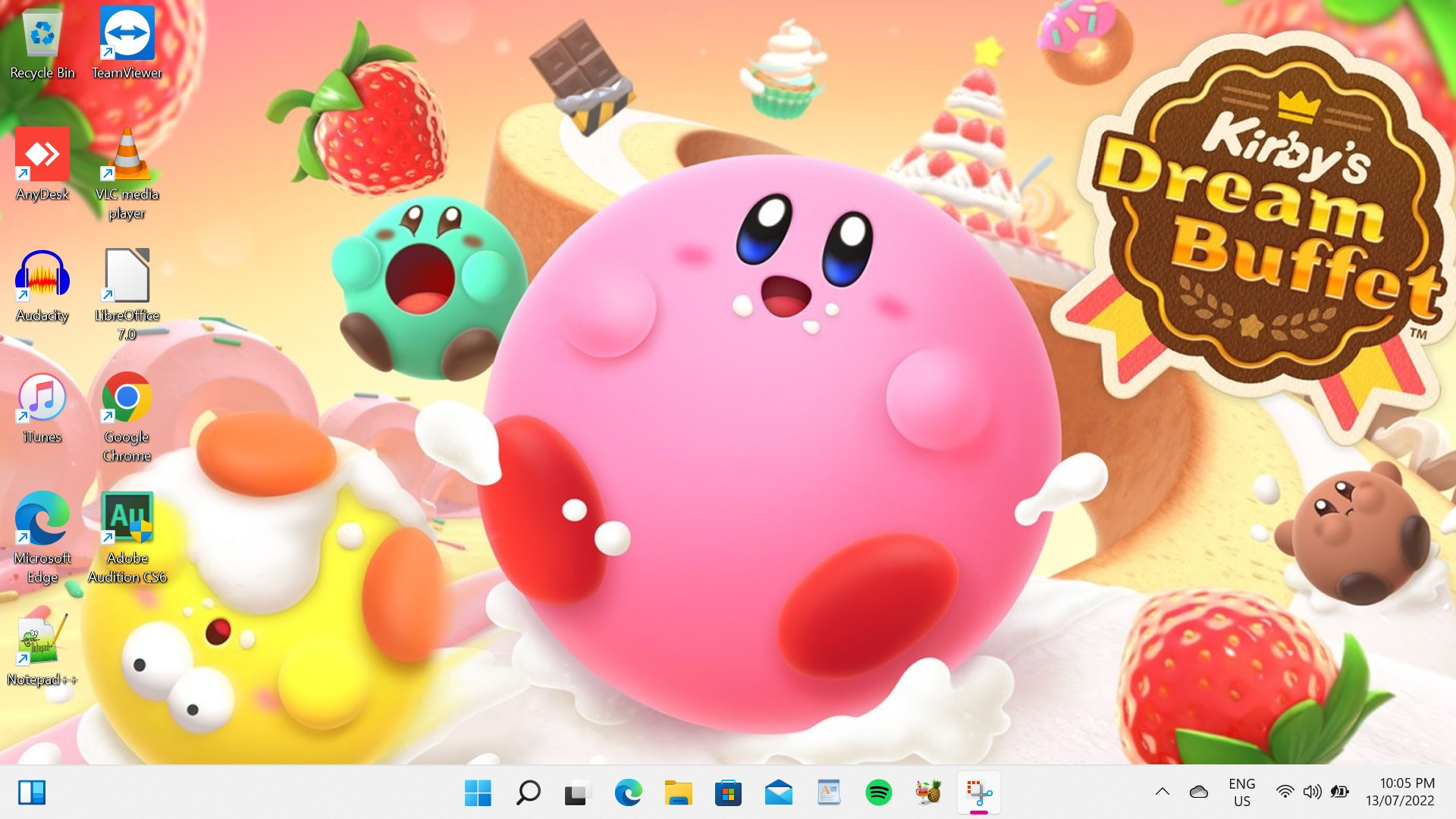1456x819 pixels.
Task: Show hidden system tray icons
Action: [x=1162, y=792]
